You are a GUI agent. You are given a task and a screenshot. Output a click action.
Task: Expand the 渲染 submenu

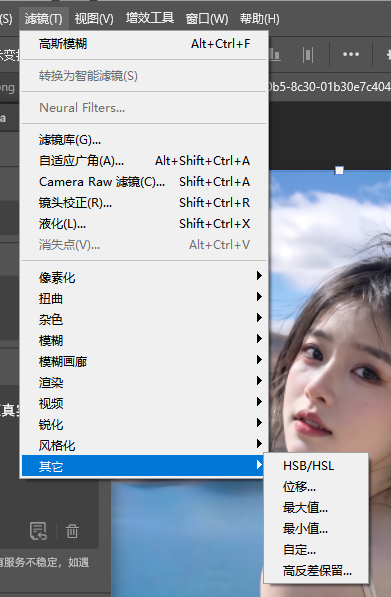coord(145,382)
